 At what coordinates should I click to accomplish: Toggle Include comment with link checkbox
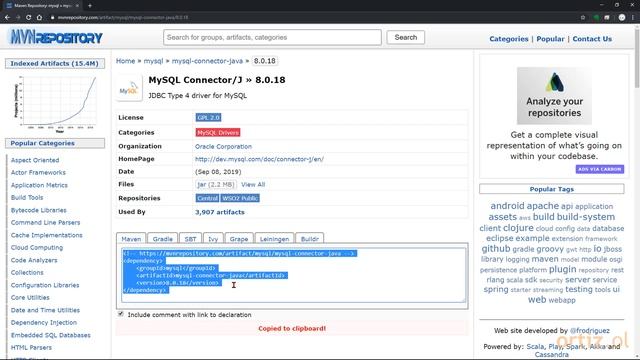click(121, 314)
